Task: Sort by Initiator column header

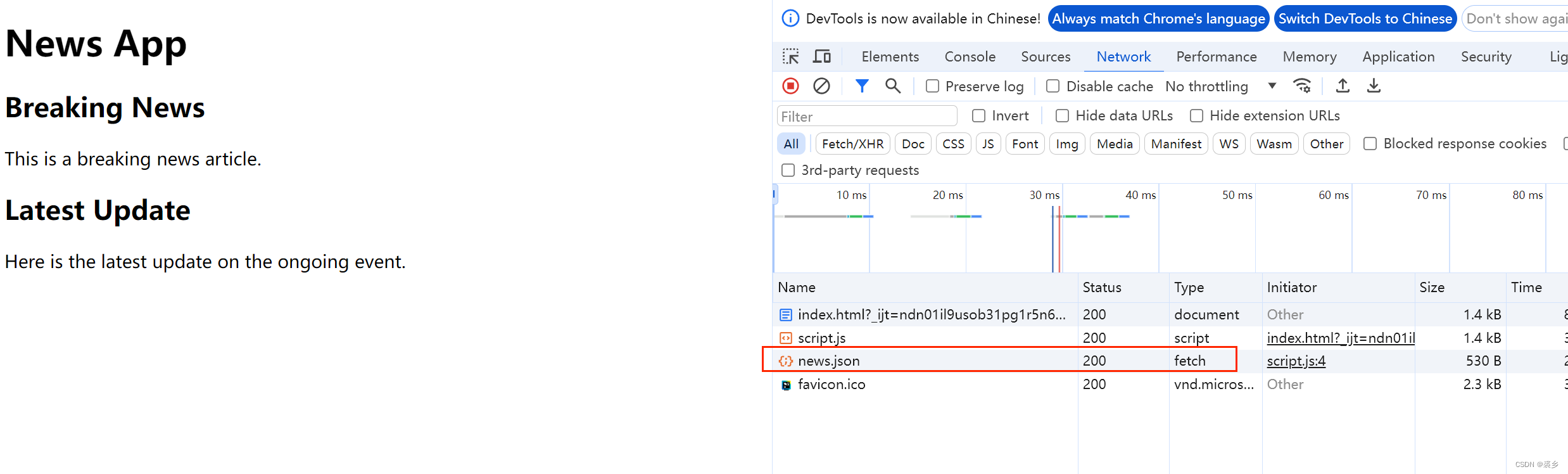Action: coord(1338,288)
